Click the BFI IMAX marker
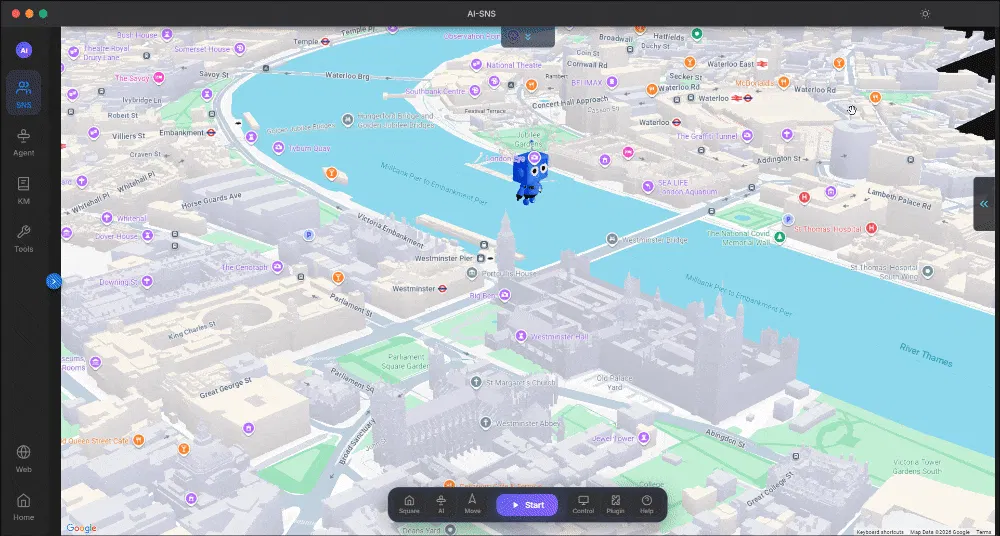 pyautogui.click(x=612, y=82)
